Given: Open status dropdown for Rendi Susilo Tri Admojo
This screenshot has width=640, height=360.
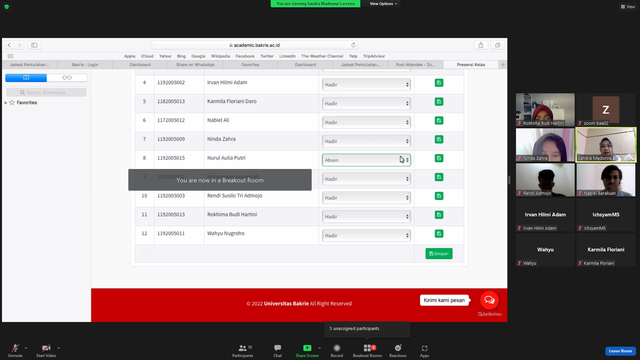Looking at the screenshot, I should coord(366,198).
